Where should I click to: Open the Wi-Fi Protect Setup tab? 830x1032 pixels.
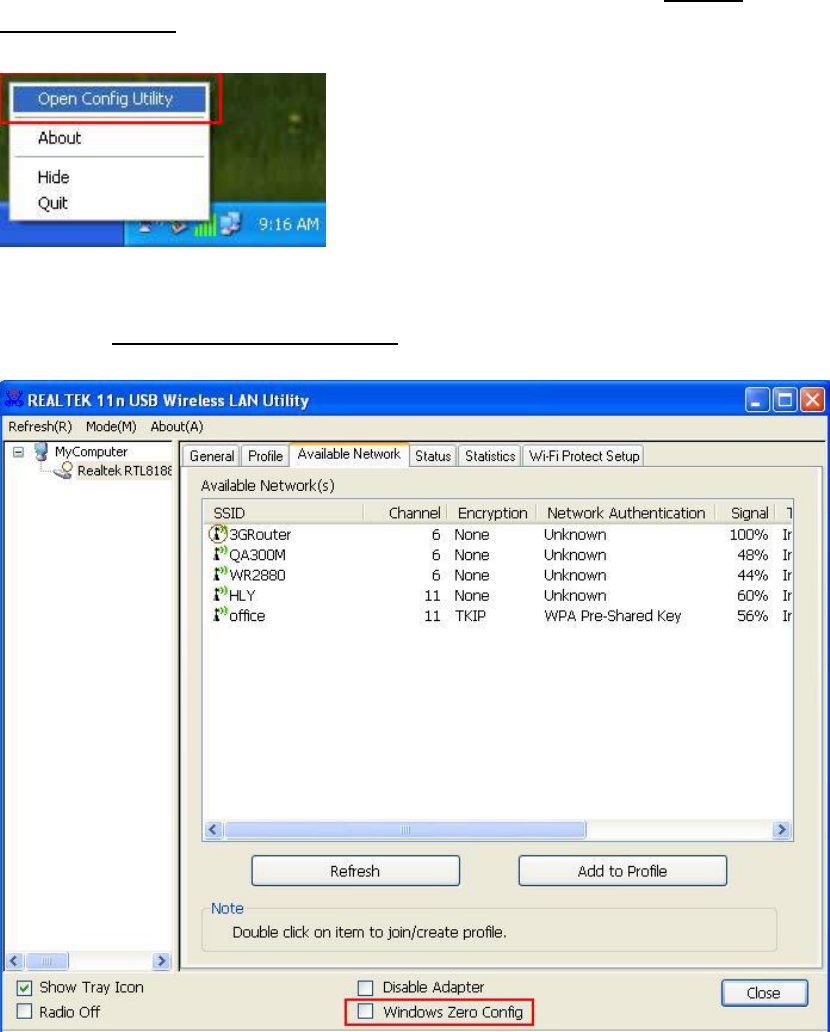(584, 455)
